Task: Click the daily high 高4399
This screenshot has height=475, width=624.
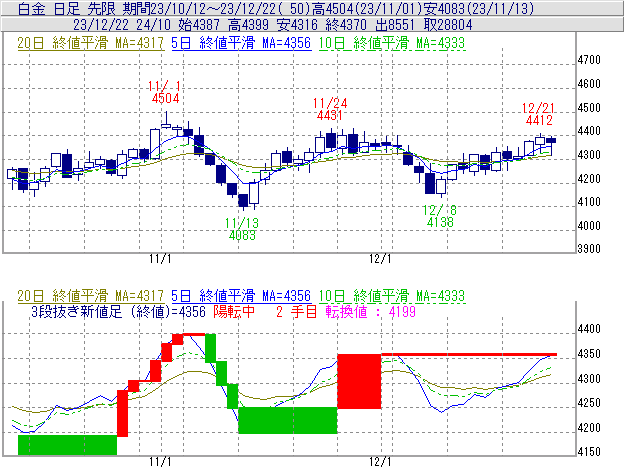Action: (248, 25)
